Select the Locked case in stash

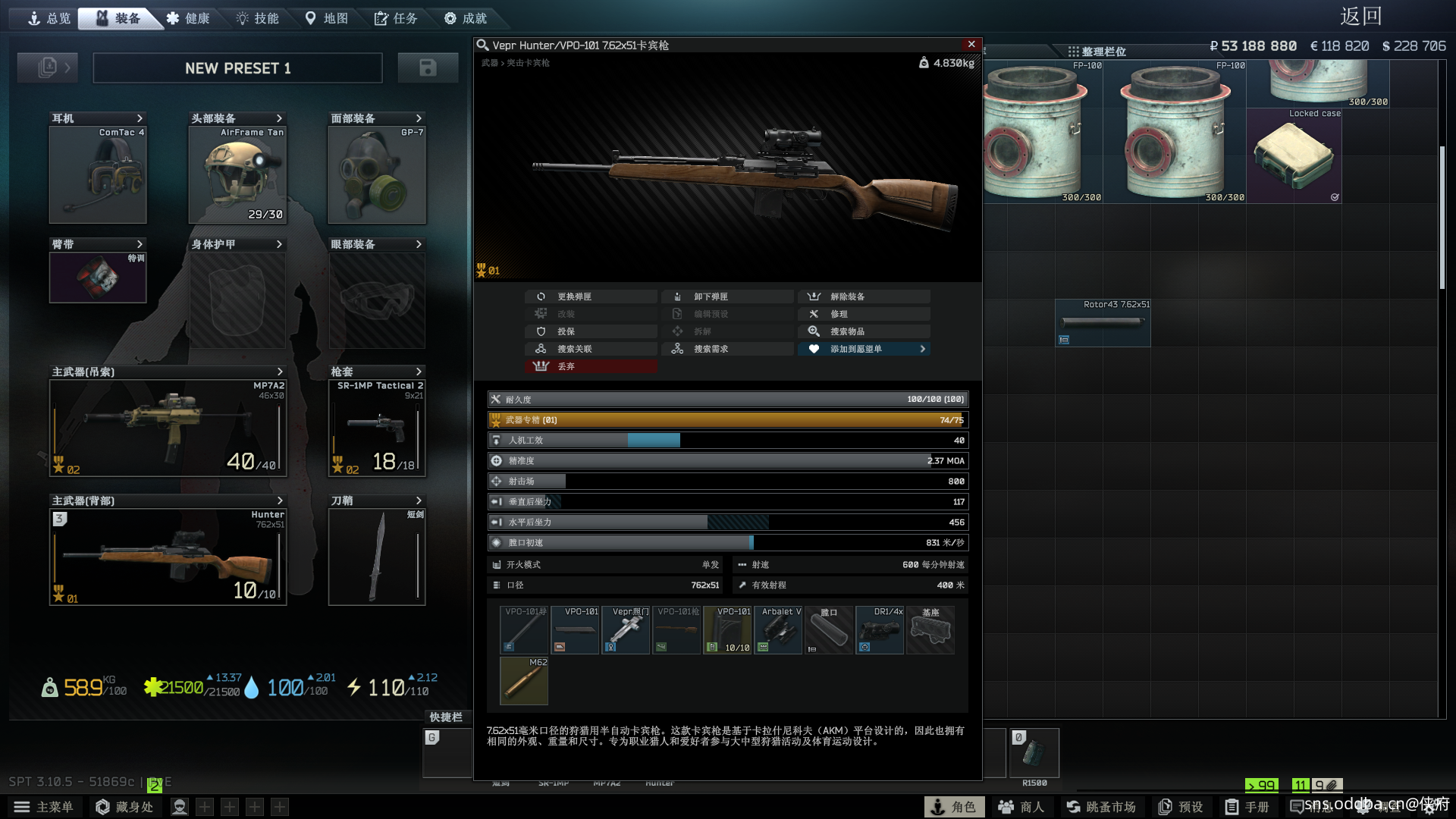(x=1294, y=155)
